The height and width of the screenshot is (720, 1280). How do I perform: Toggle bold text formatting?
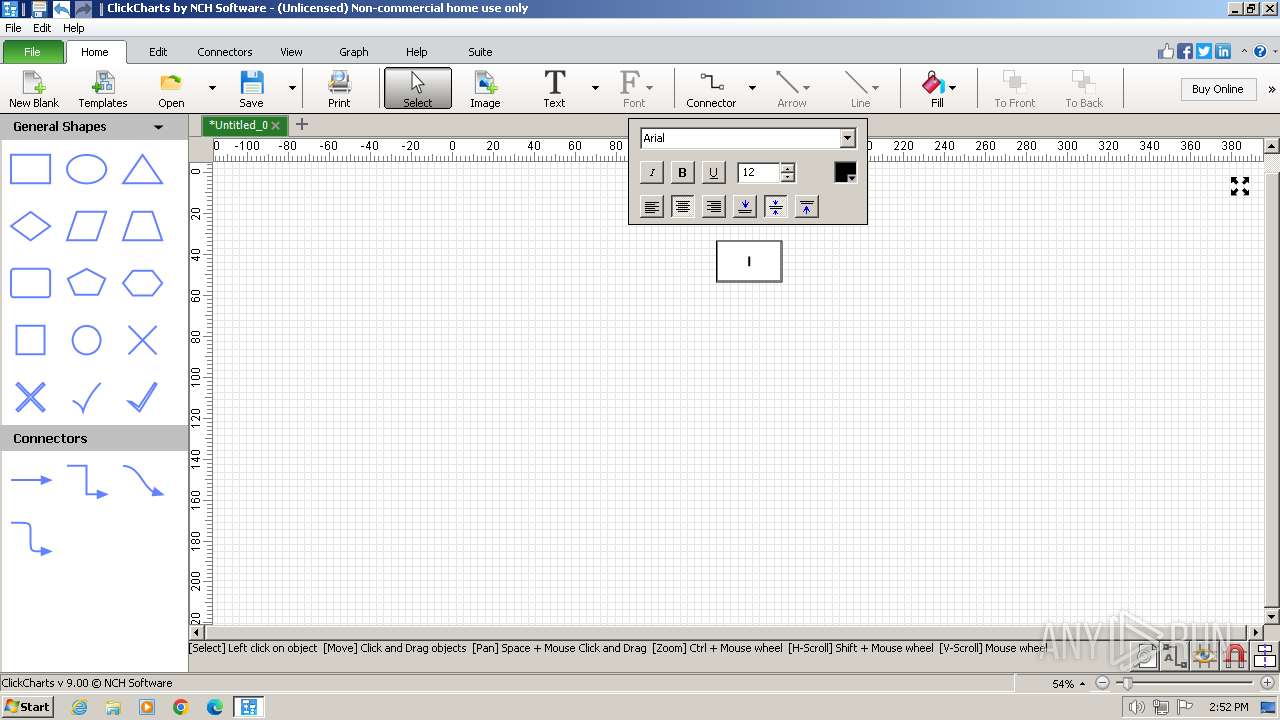pyautogui.click(x=682, y=173)
